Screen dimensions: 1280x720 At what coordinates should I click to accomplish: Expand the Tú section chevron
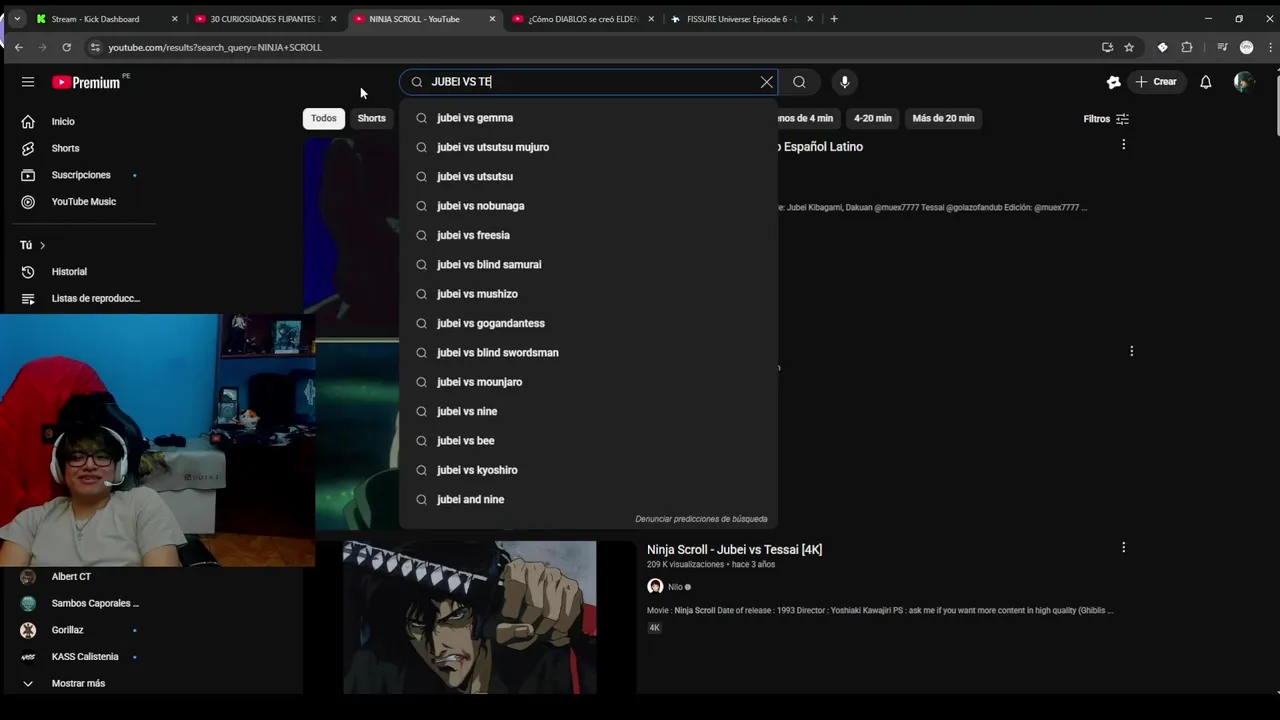coord(42,245)
